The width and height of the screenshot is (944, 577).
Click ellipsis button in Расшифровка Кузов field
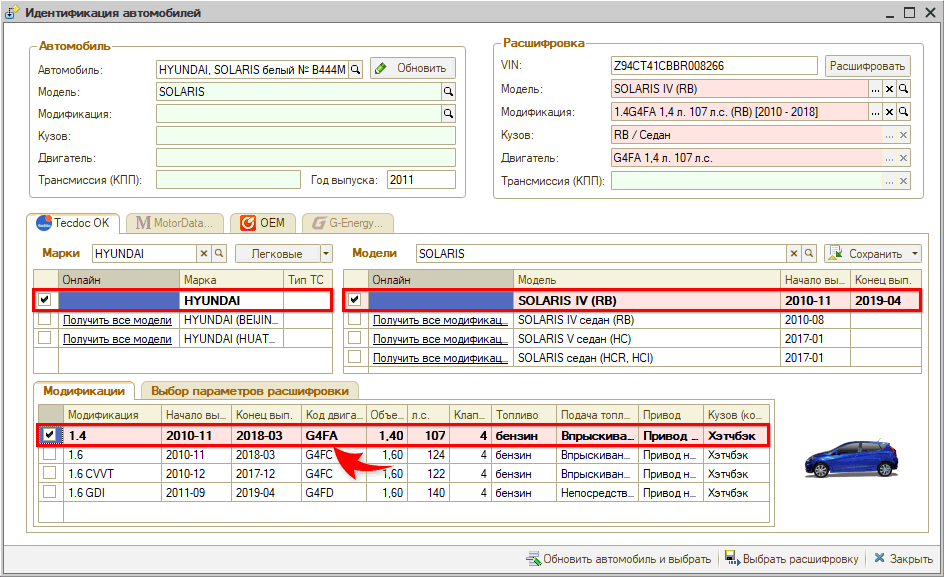pos(887,135)
